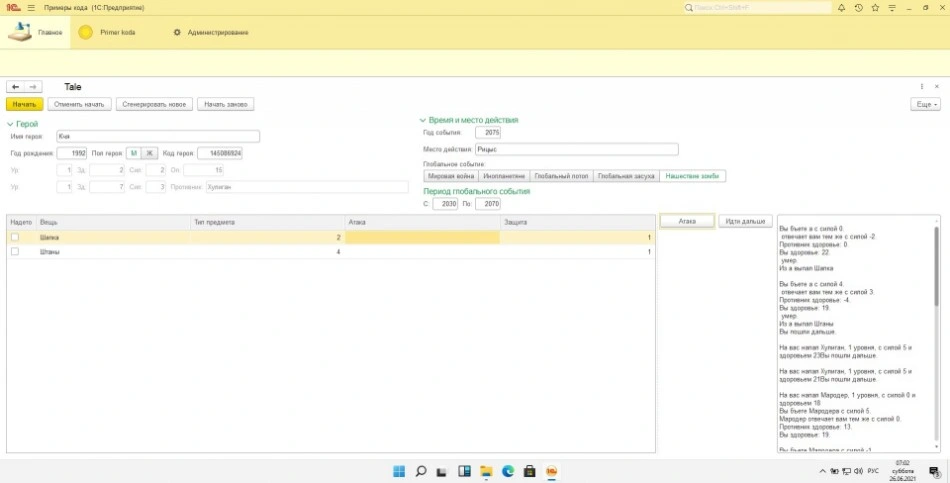Click the forward arrow navigation button
This screenshot has width=950, height=483.
pos(33,87)
